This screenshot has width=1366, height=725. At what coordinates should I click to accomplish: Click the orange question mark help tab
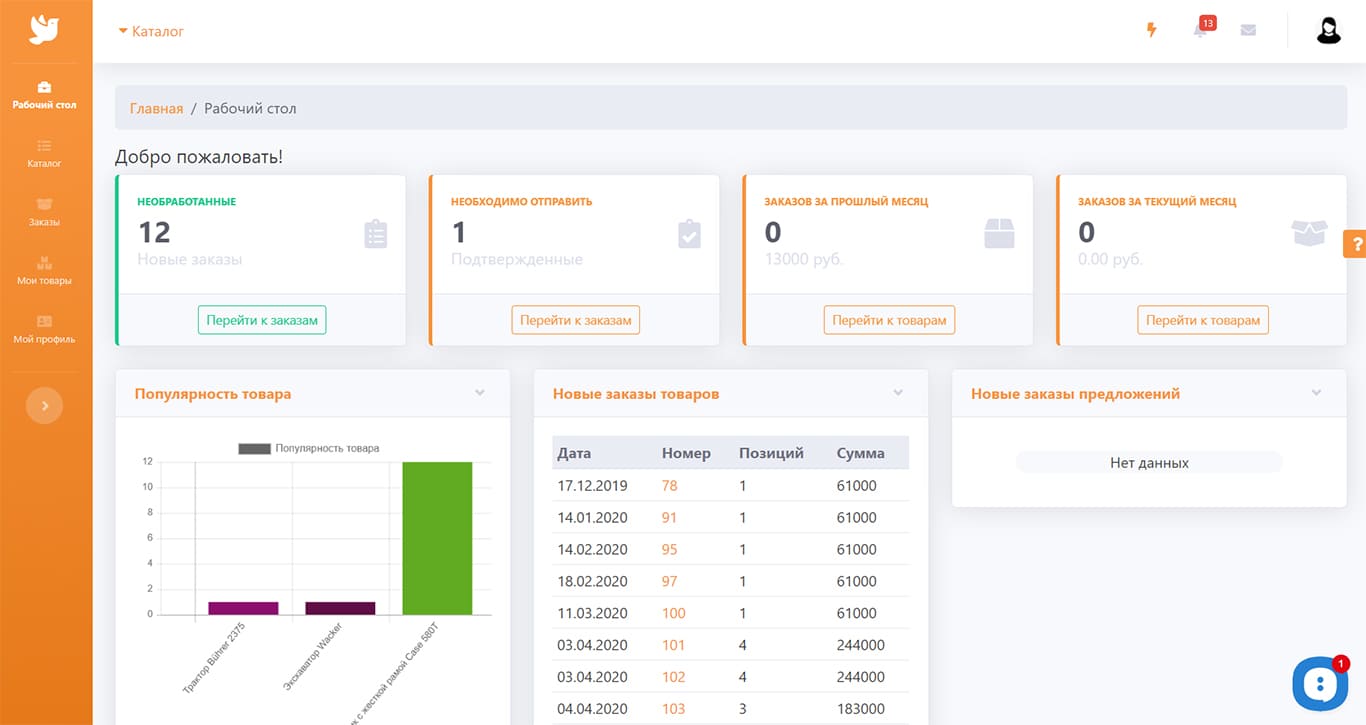[1356, 244]
